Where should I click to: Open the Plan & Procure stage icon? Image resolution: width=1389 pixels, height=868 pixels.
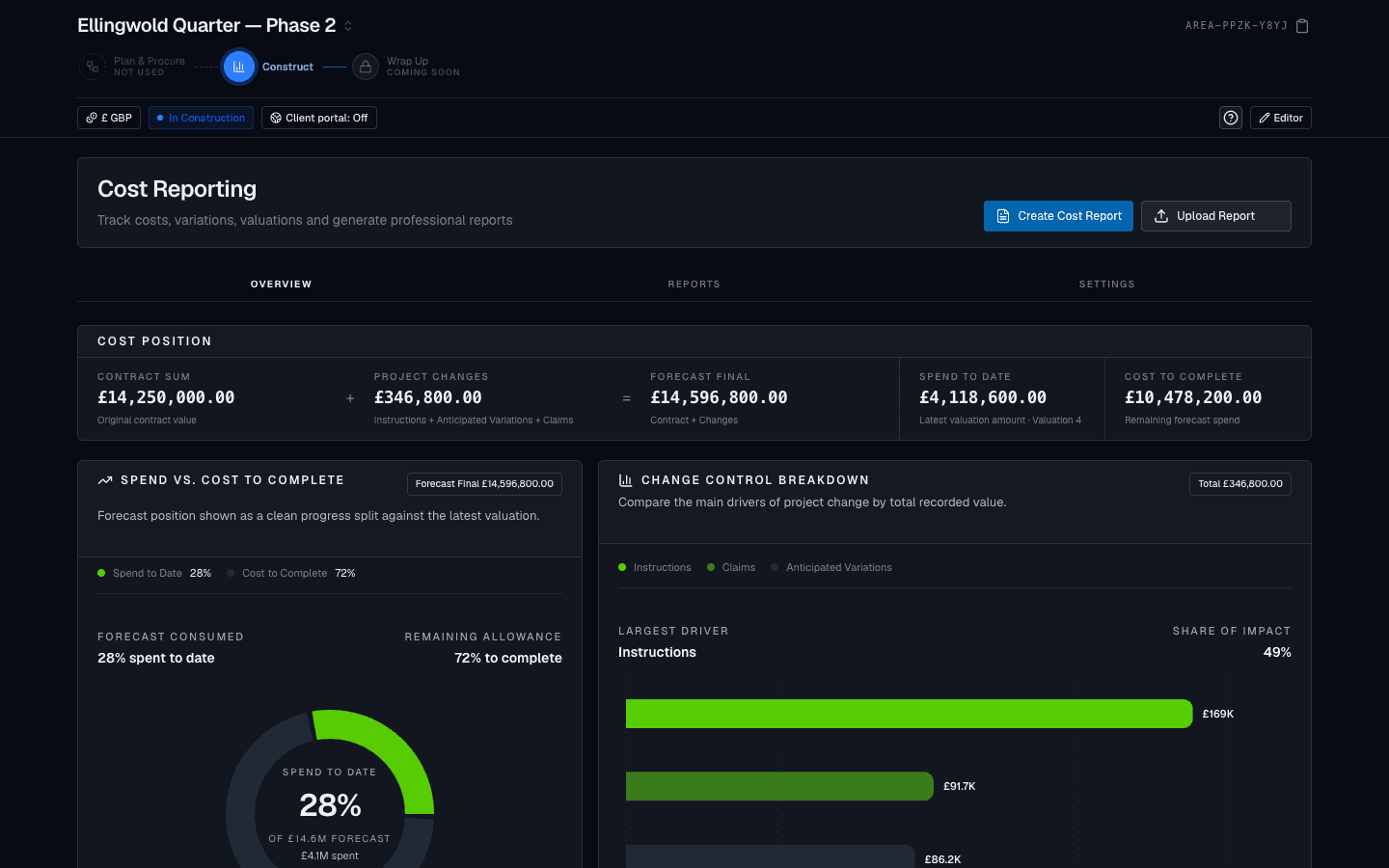[93, 67]
